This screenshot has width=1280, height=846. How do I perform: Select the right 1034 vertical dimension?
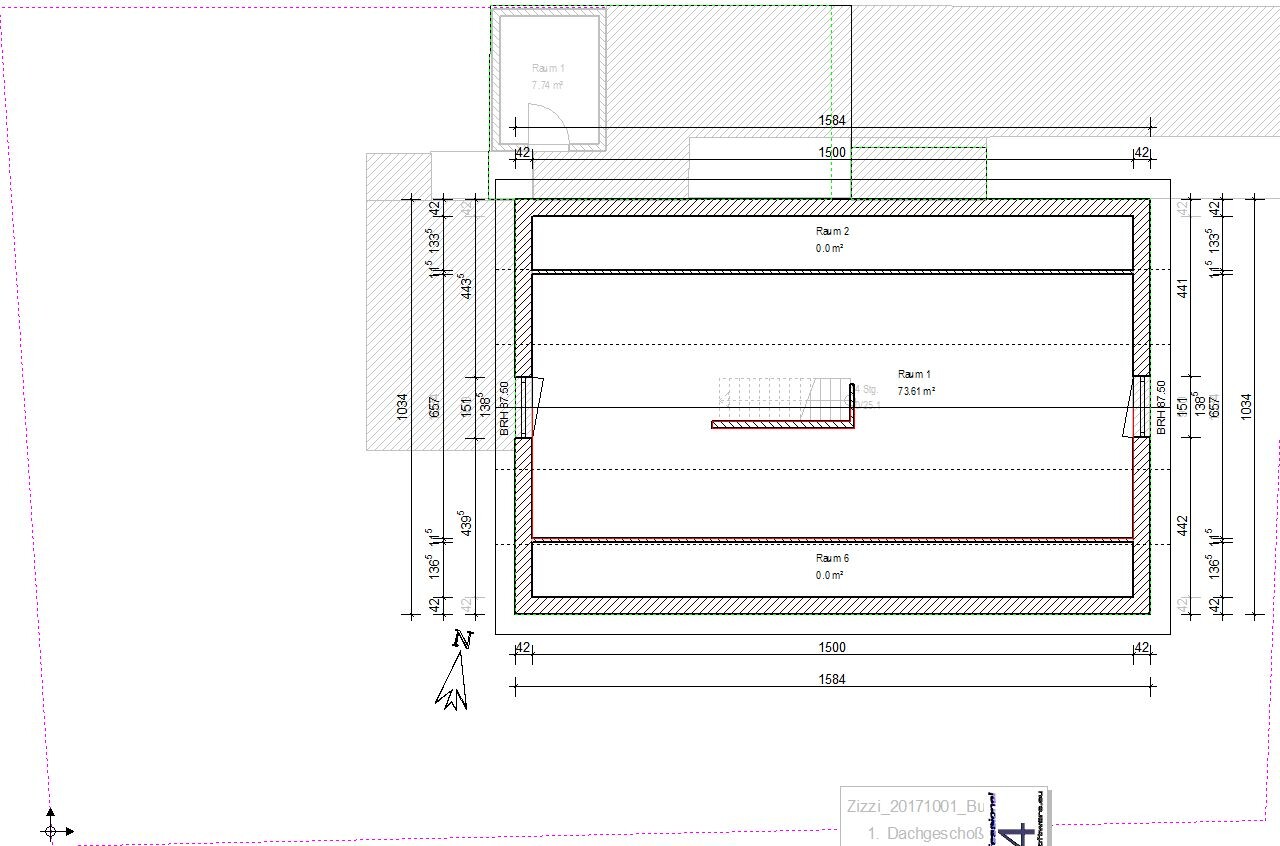pyautogui.click(x=1246, y=405)
